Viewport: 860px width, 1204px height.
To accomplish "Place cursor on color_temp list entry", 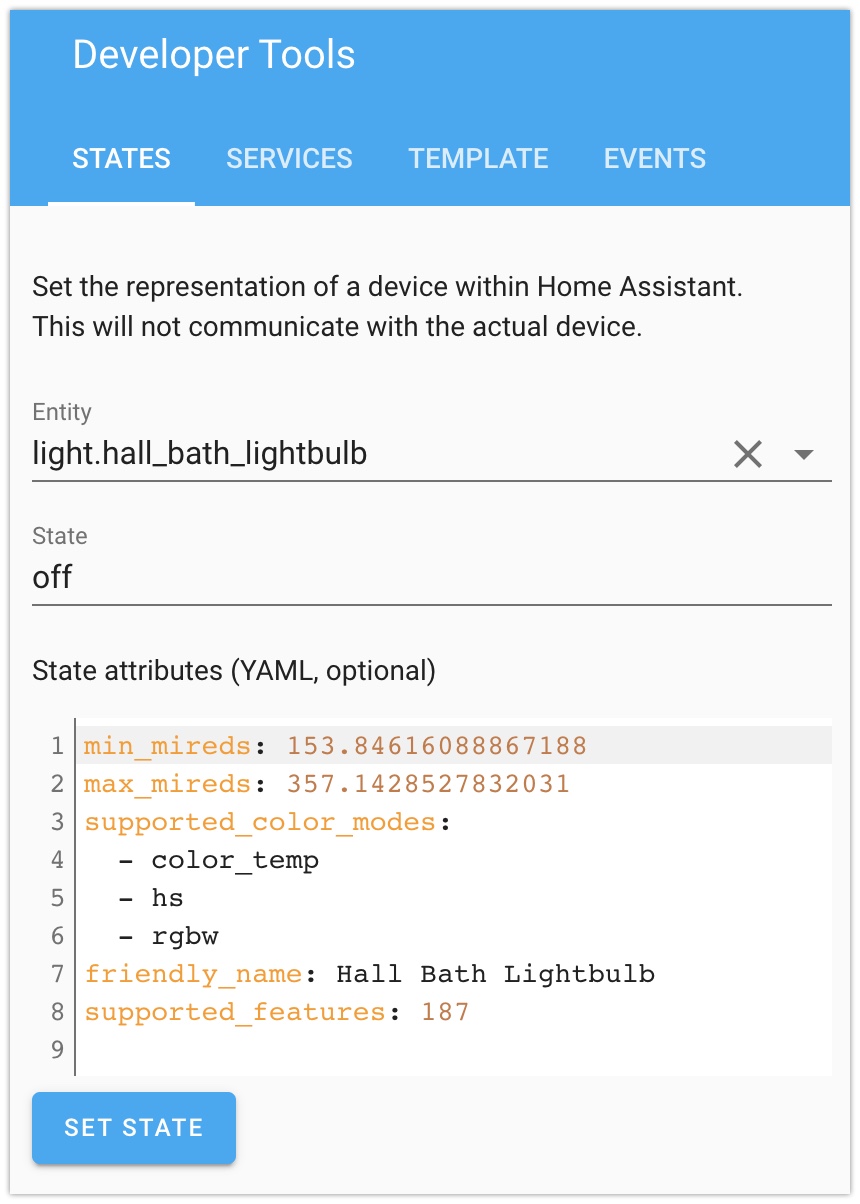I will (235, 860).
